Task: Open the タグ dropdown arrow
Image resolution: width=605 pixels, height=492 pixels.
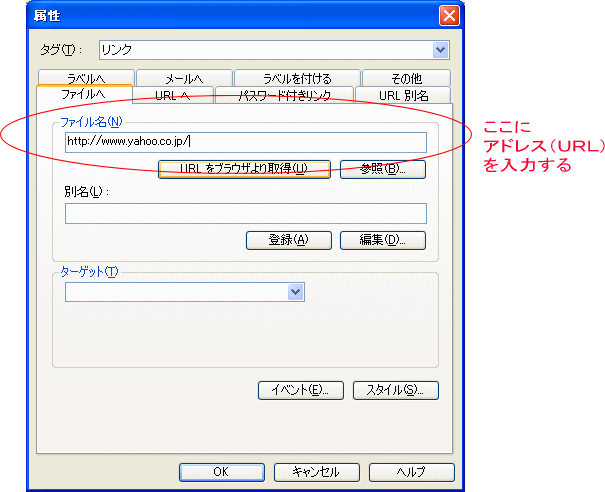Action: [440, 50]
